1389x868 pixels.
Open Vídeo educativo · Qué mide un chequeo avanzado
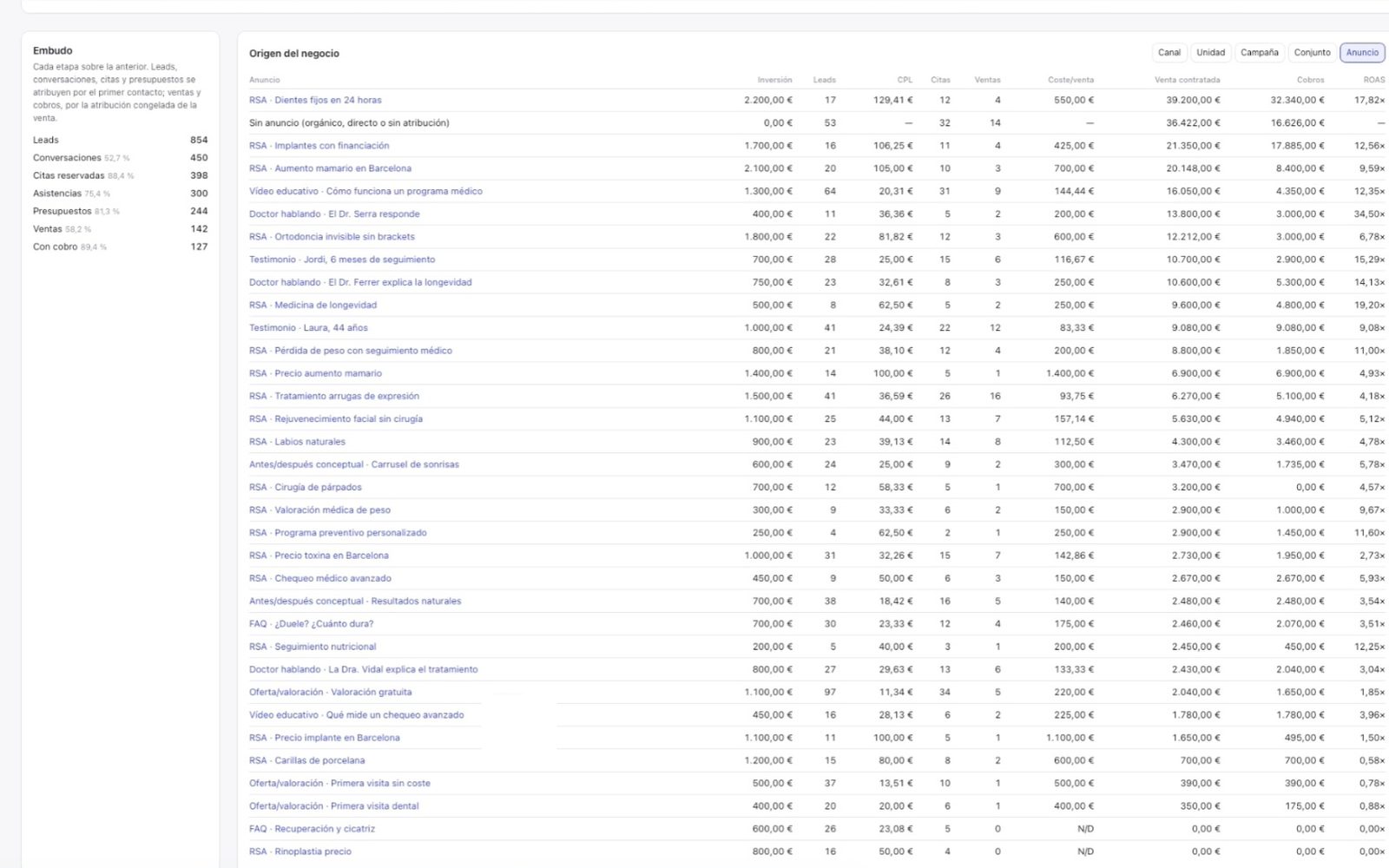click(357, 715)
